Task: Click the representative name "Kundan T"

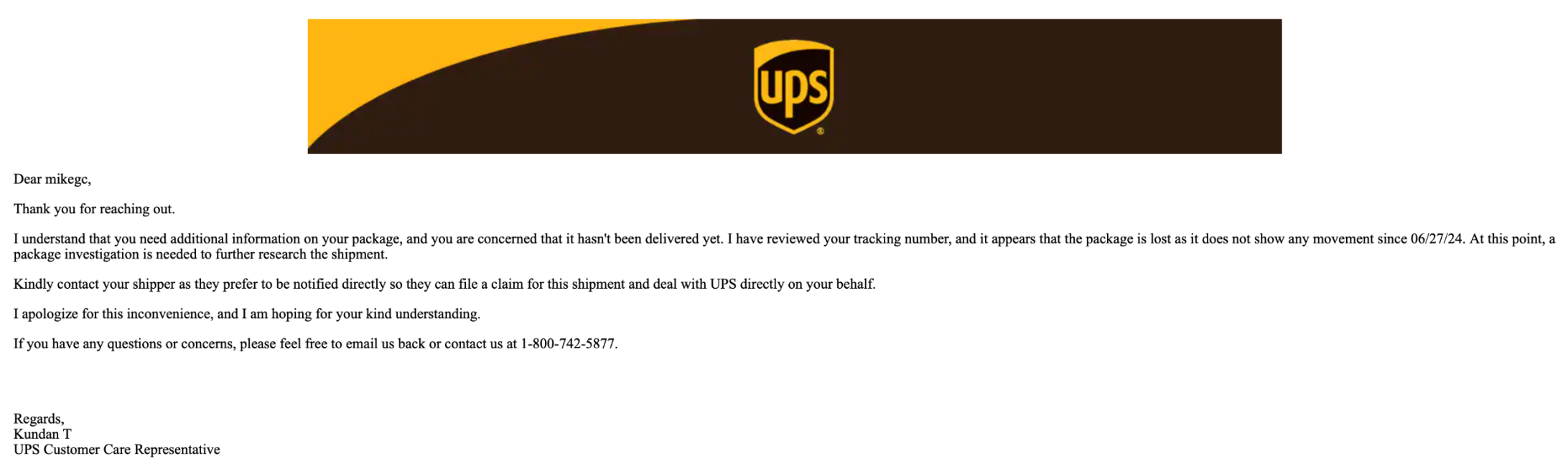Action: 42,434
